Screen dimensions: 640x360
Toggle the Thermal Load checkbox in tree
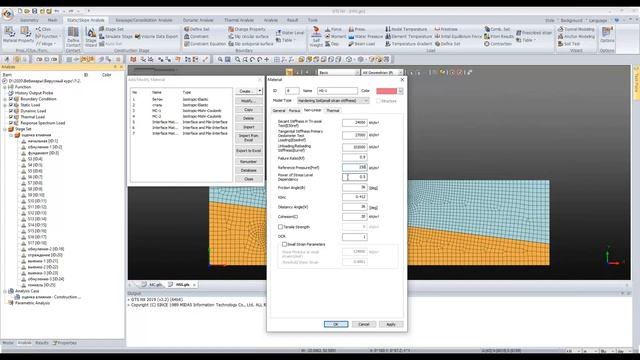(x=11, y=117)
